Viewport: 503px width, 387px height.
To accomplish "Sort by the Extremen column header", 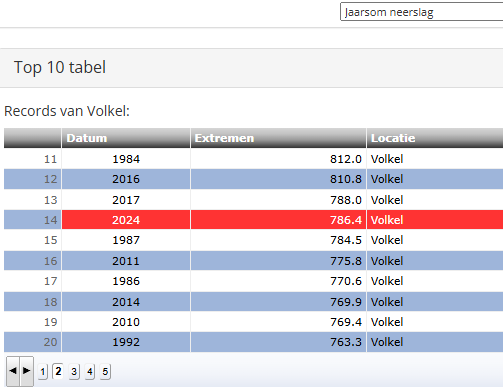I will tap(278, 138).
